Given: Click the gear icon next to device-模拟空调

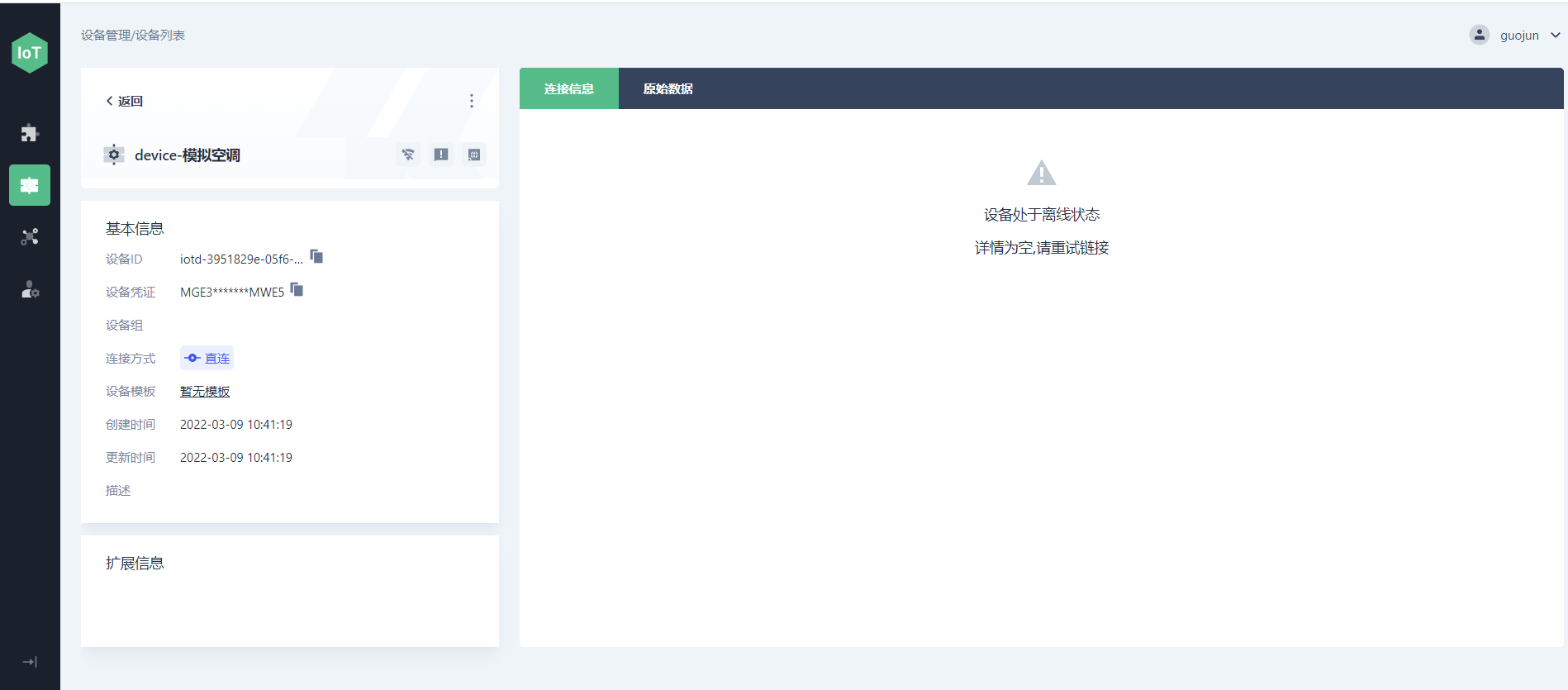Looking at the screenshot, I should (x=114, y=155).
